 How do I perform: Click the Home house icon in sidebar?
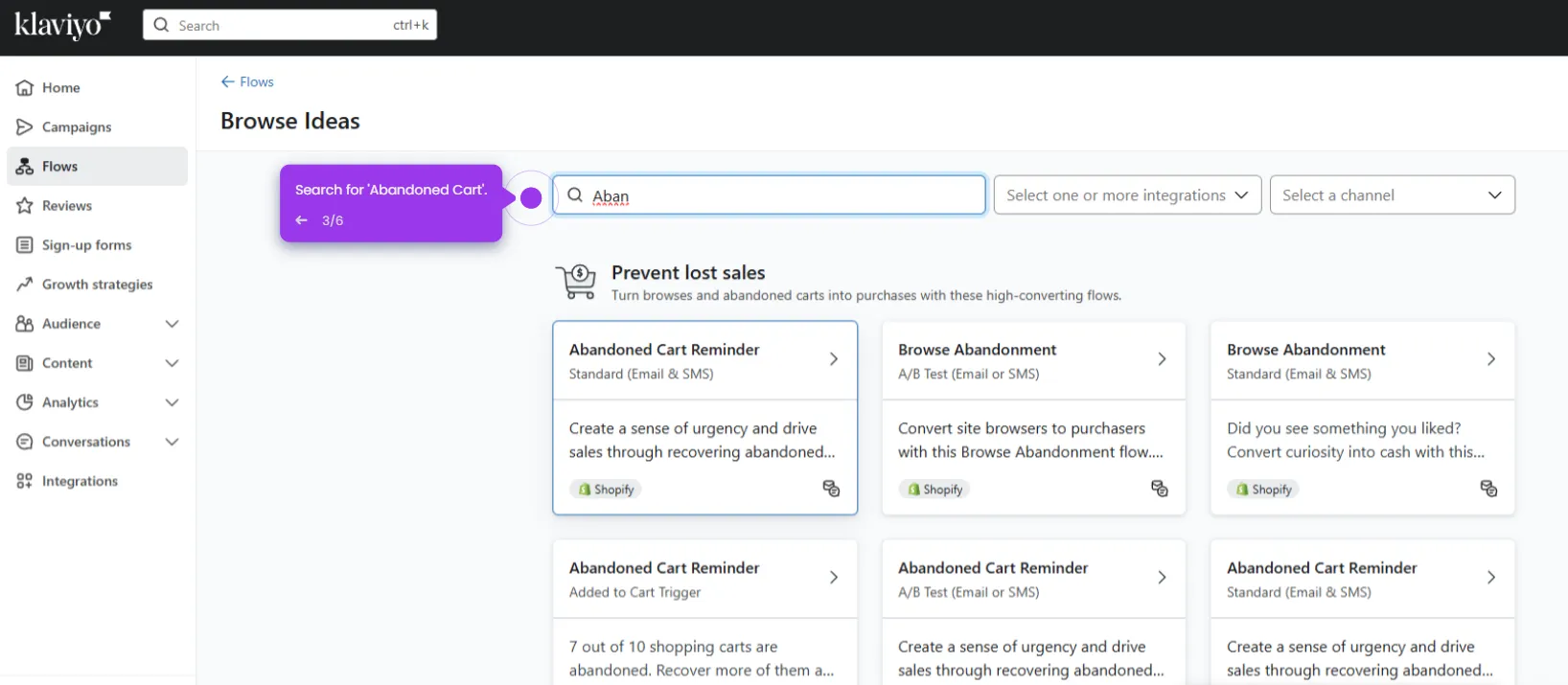pyautogui.click(x=25, y=88)
